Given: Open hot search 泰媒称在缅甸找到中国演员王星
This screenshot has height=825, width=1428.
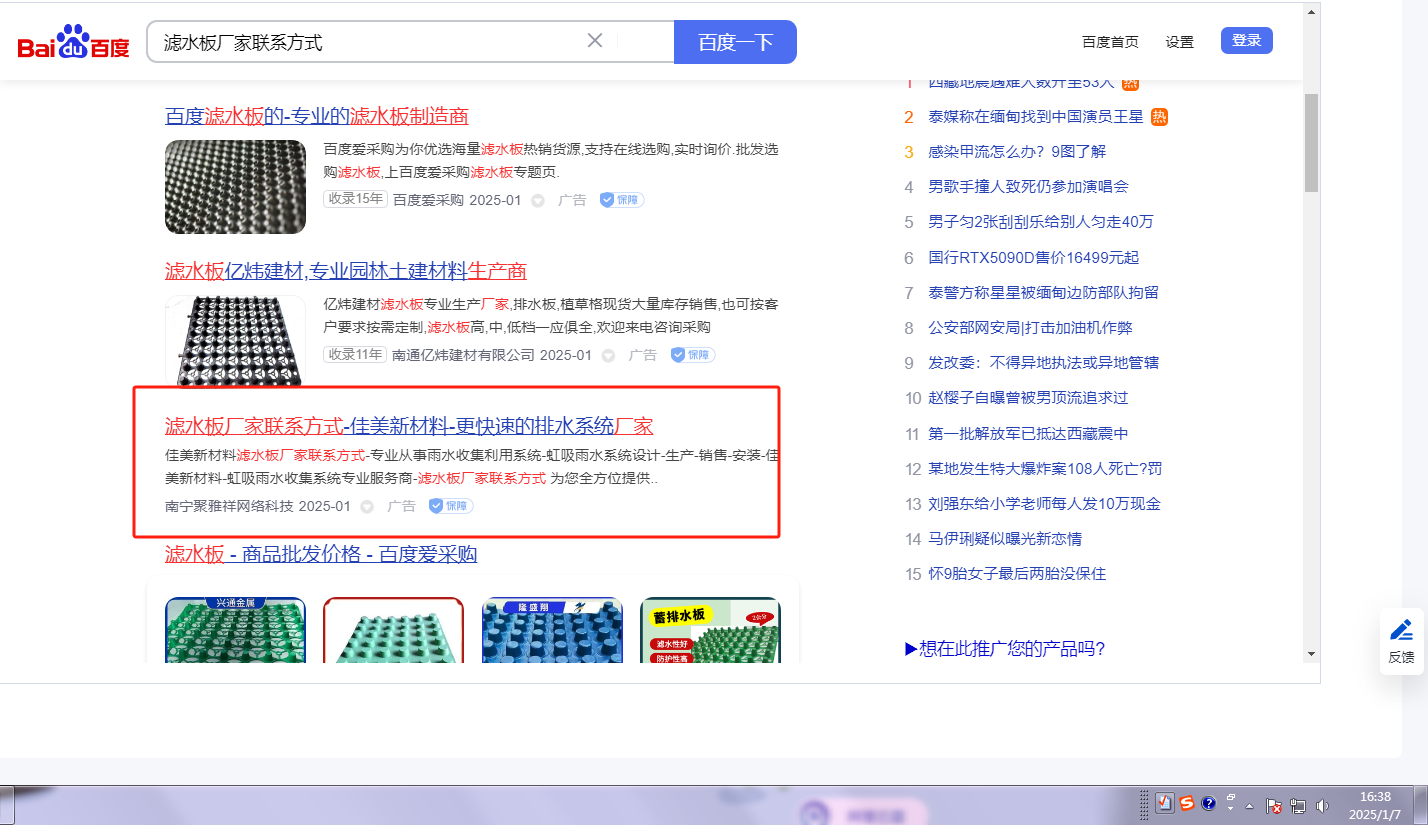Looking at the screenshot, I should [1036, 117].
